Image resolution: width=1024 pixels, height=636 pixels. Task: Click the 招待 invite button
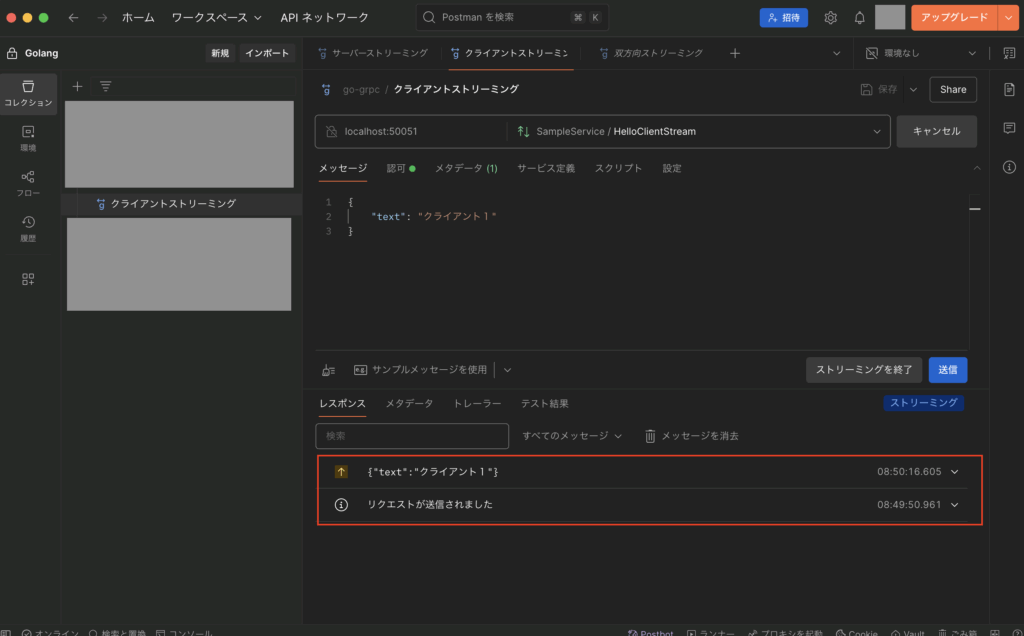tap(783, 18)
